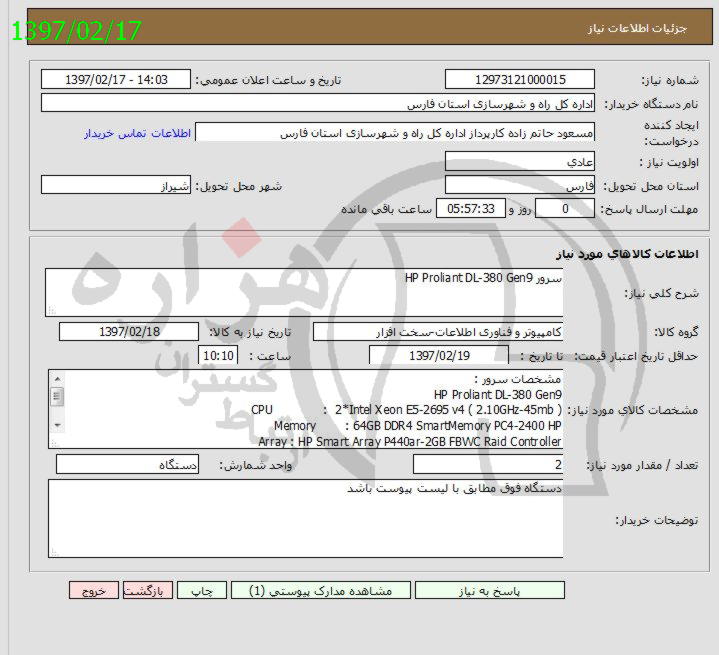This screenshot has width=719, height=655.
Task: Click the buyer description text area
Action: pos(305,517)
